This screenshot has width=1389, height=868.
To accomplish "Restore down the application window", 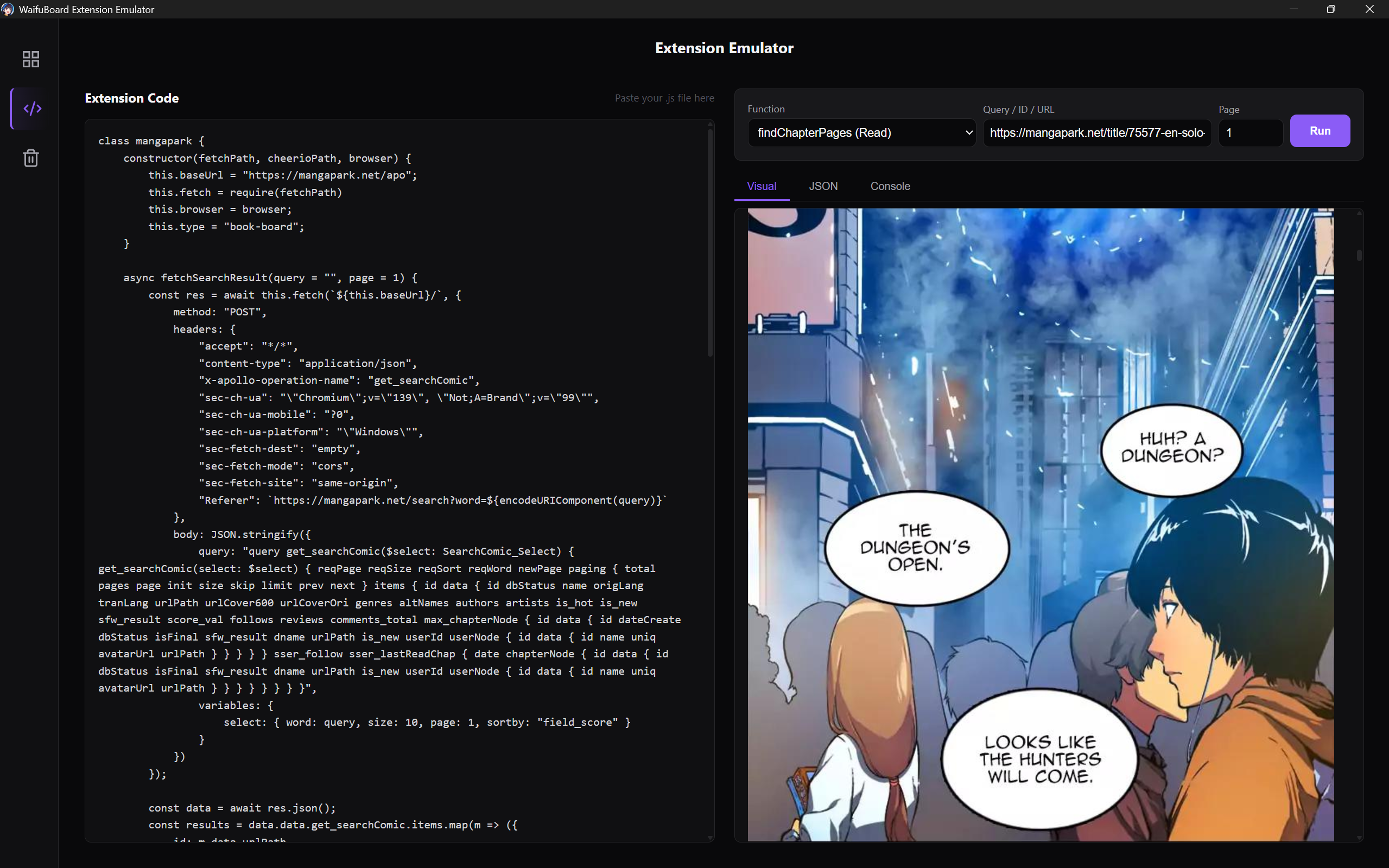I will pos(1330,9).
